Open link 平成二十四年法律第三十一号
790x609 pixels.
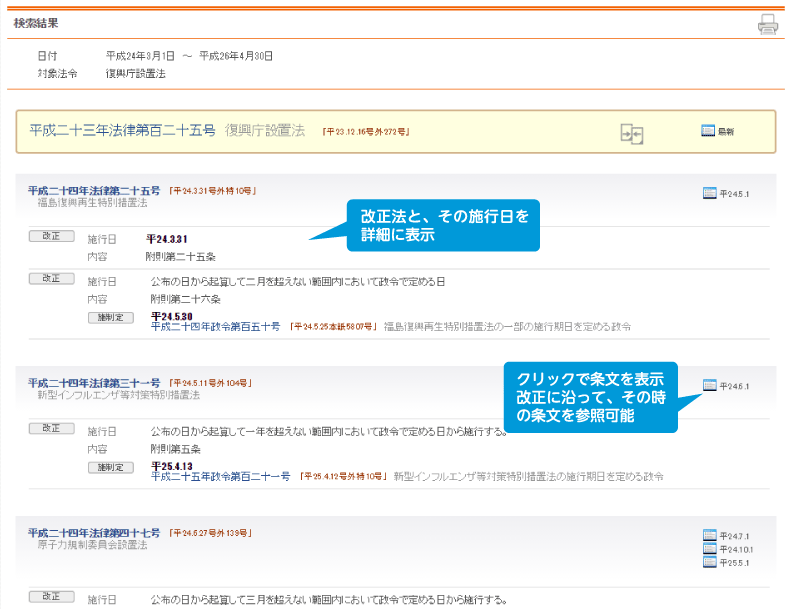tap(94, 383)
